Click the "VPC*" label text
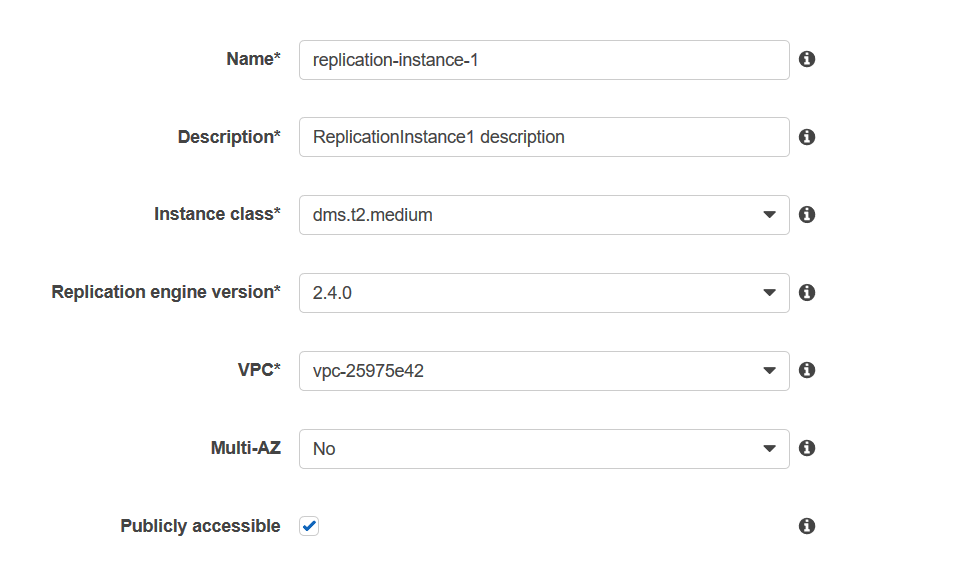This screenshot has width=973, height=586. pyautogui.click(x=259, y=370)
